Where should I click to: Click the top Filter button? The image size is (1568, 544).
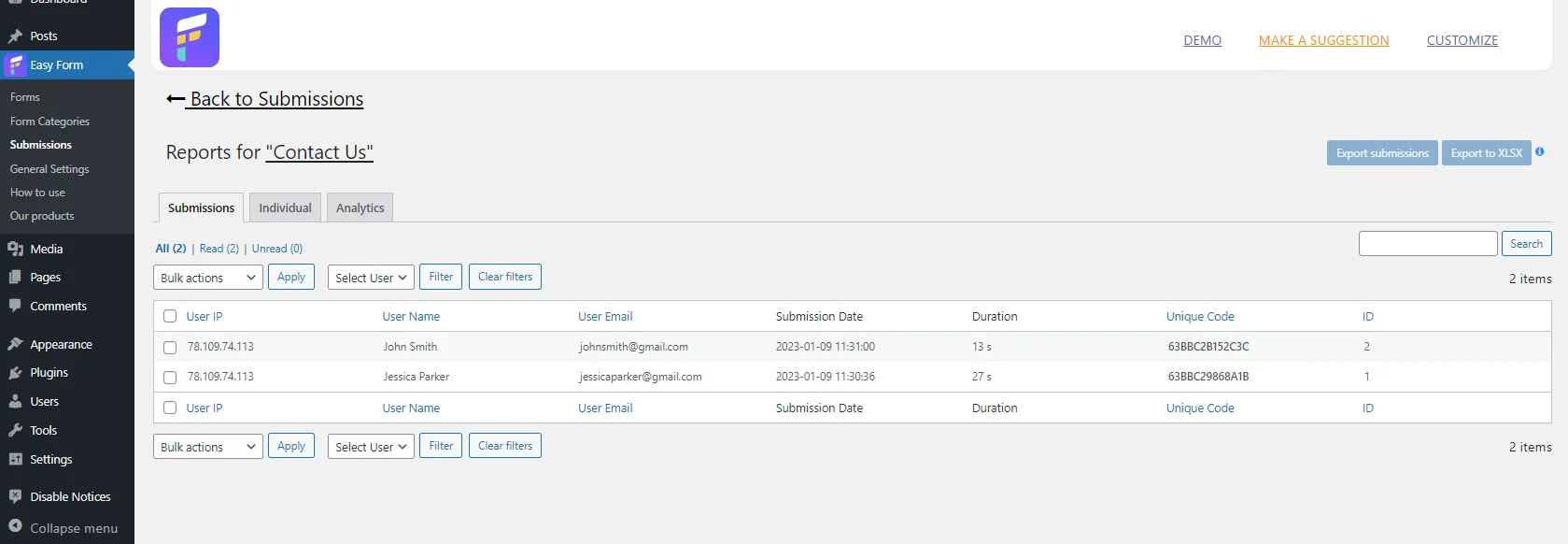tap(441, 277)
